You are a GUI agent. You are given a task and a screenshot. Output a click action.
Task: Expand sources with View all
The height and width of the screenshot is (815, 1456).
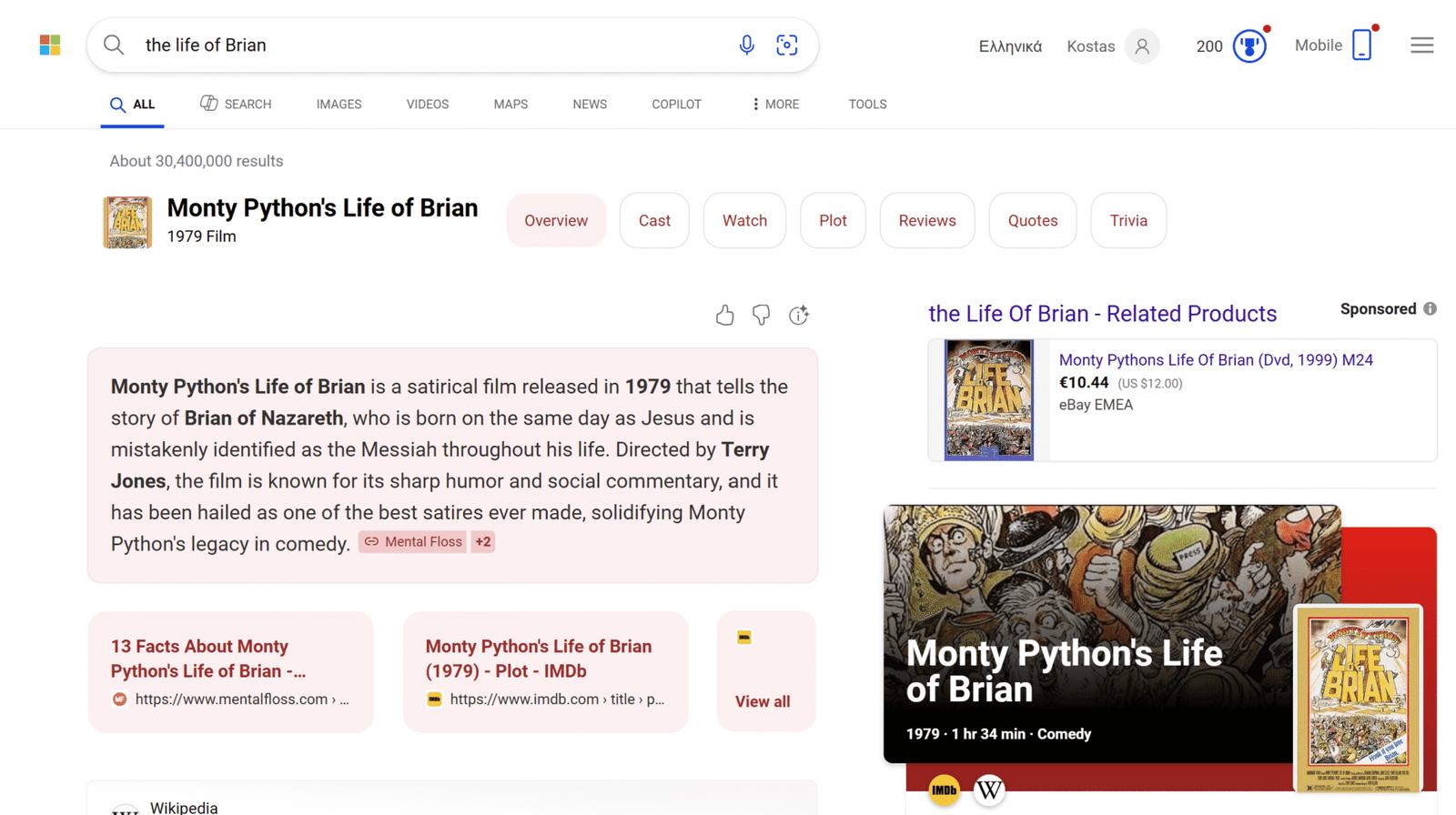[x=763, y=701]
